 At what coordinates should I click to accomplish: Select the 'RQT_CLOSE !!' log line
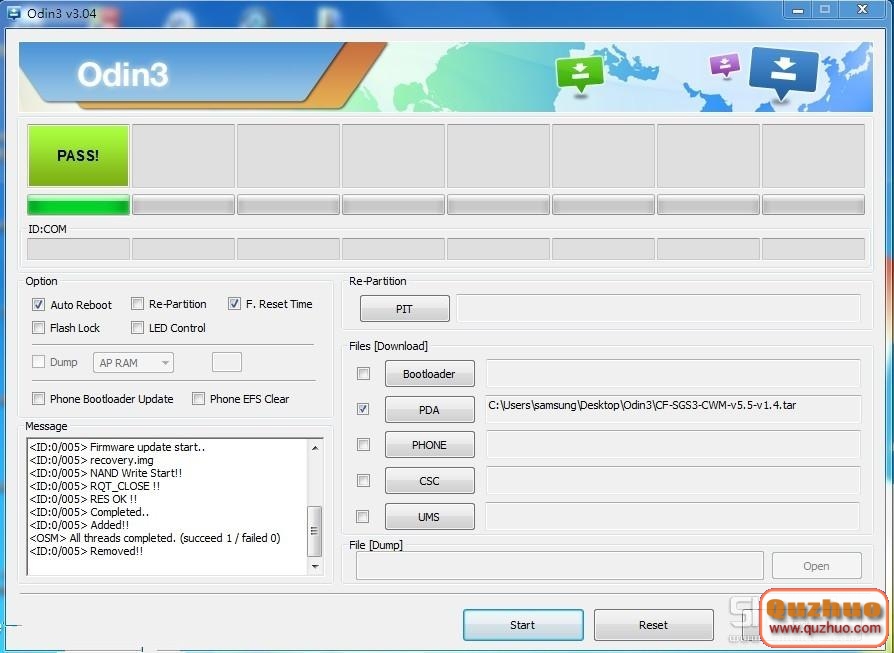coord(95,486)
